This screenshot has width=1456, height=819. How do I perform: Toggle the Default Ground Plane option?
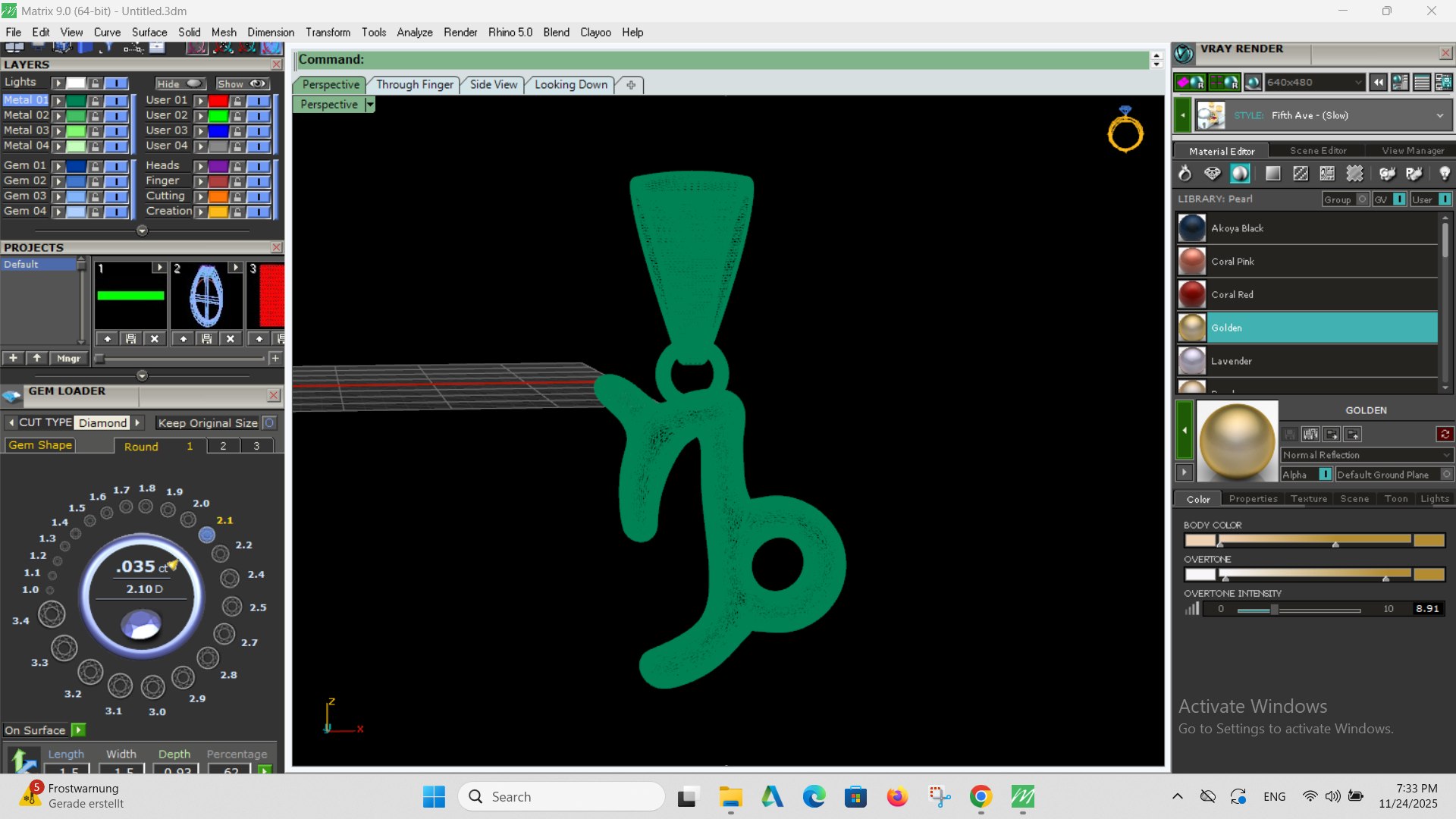1446,474
